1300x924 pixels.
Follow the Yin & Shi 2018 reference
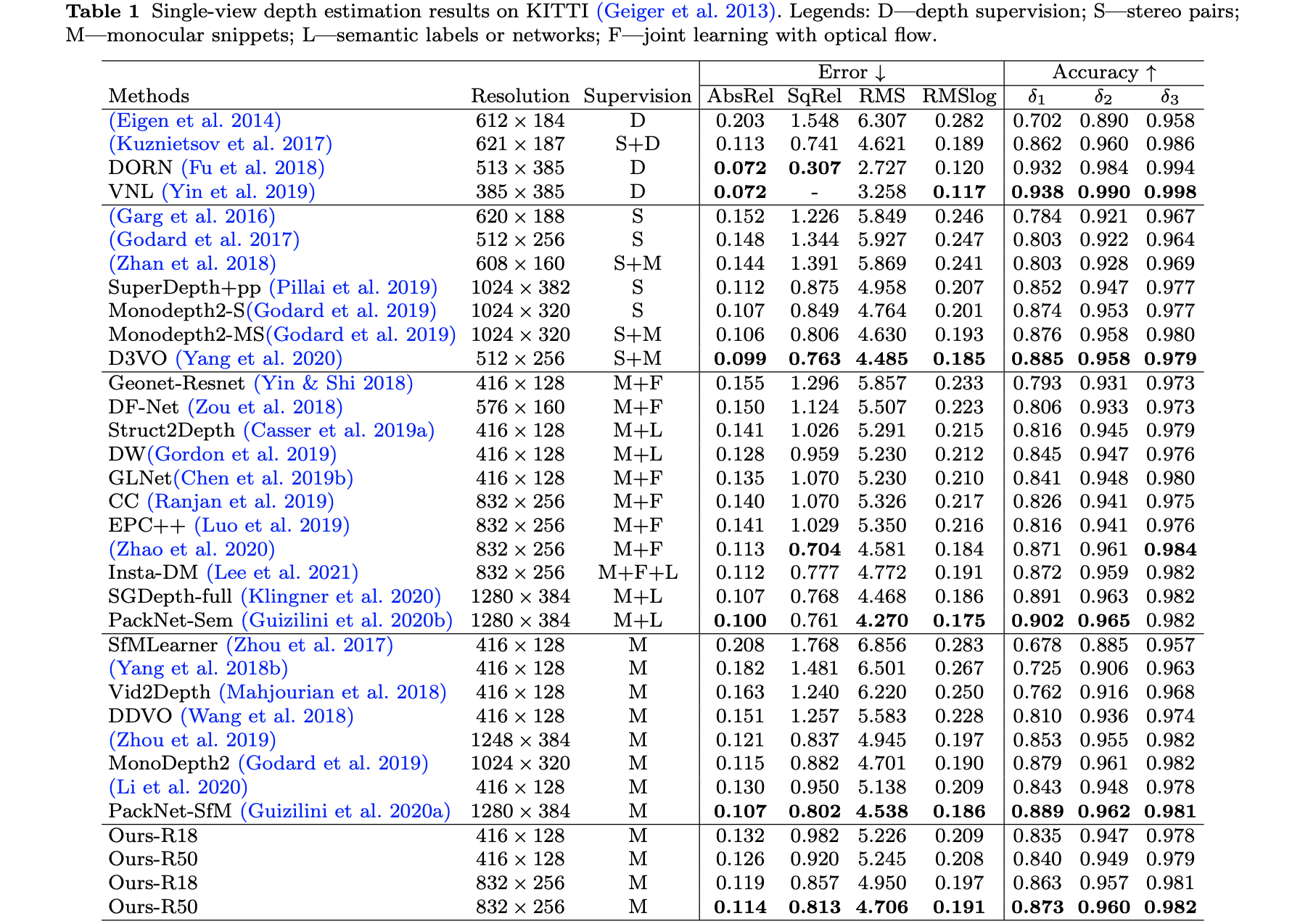pos(334,383)
